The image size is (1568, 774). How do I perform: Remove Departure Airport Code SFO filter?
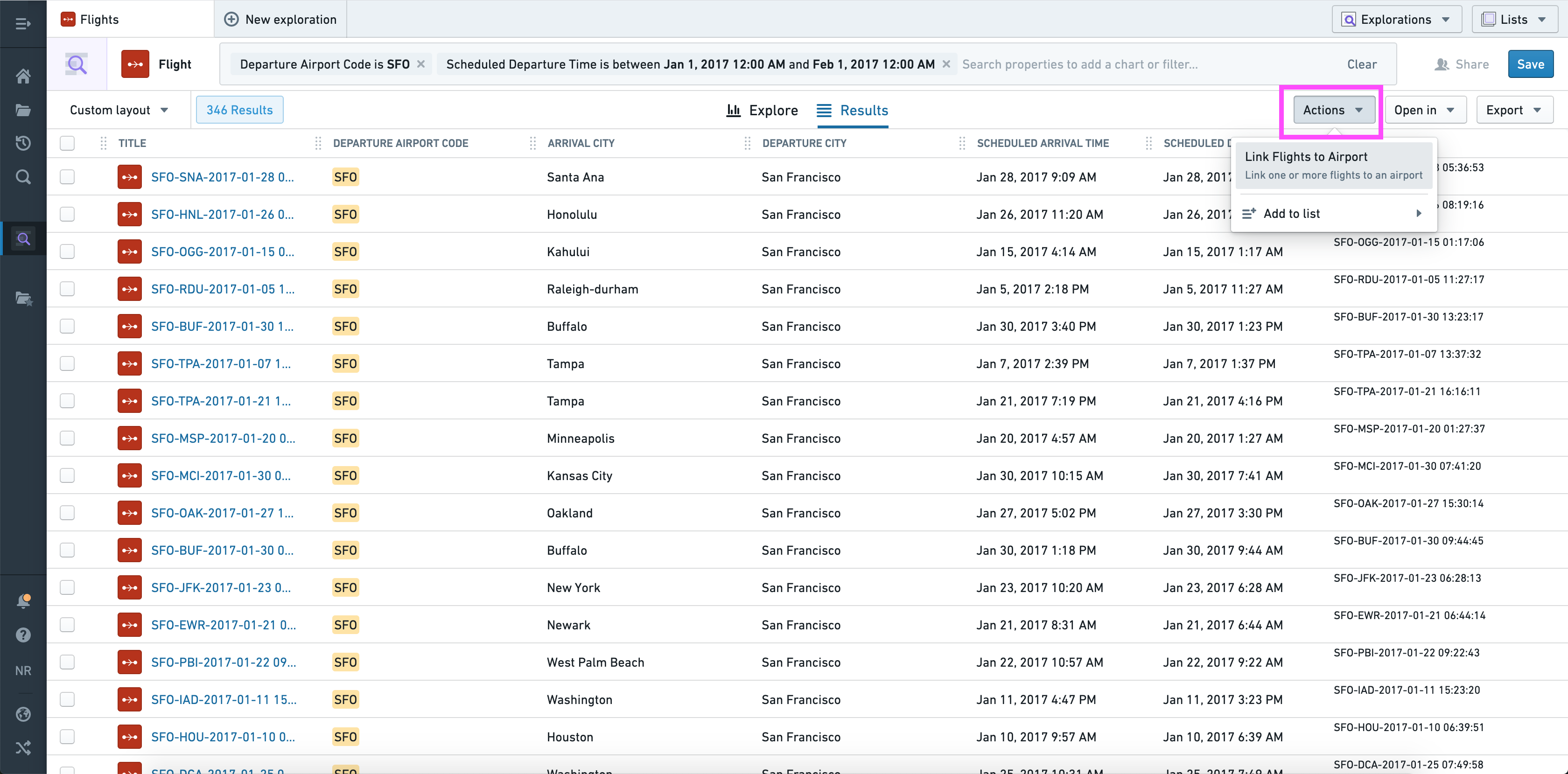click(420, 64)
